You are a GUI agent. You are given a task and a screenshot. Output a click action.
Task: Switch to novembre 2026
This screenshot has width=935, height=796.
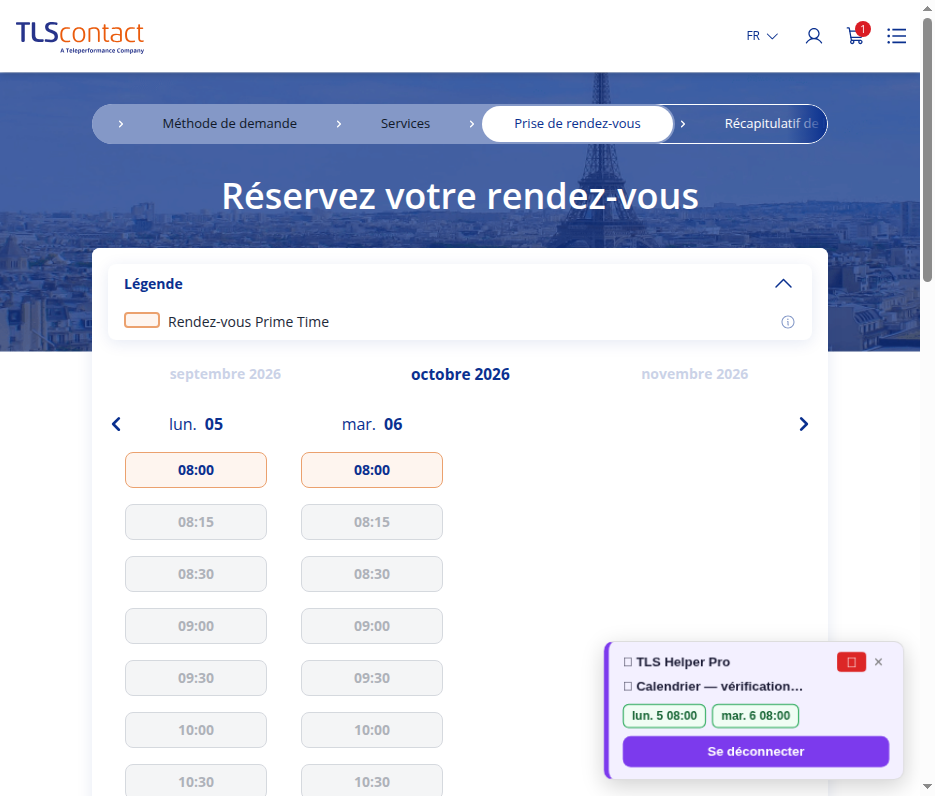[x=695, y=374]
